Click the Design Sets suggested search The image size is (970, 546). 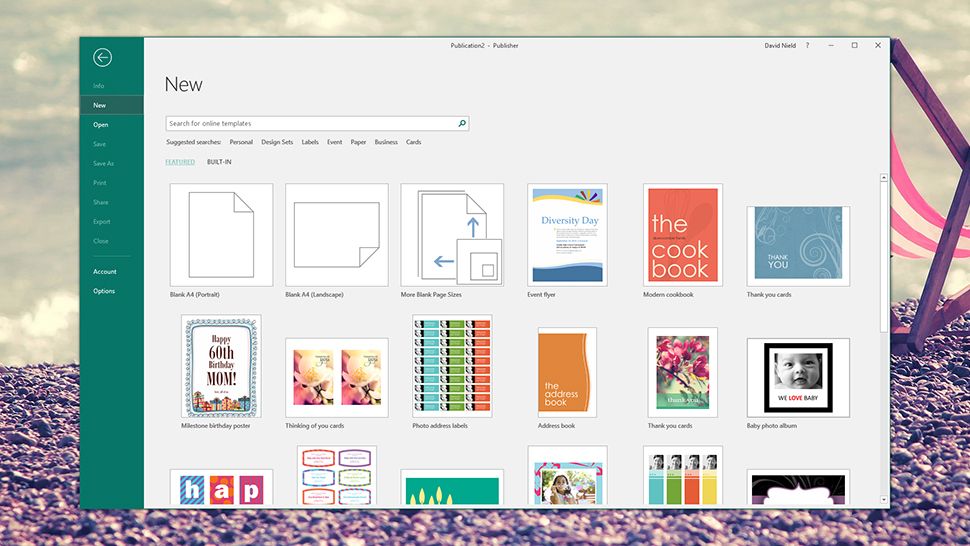(x=277, y=142)
